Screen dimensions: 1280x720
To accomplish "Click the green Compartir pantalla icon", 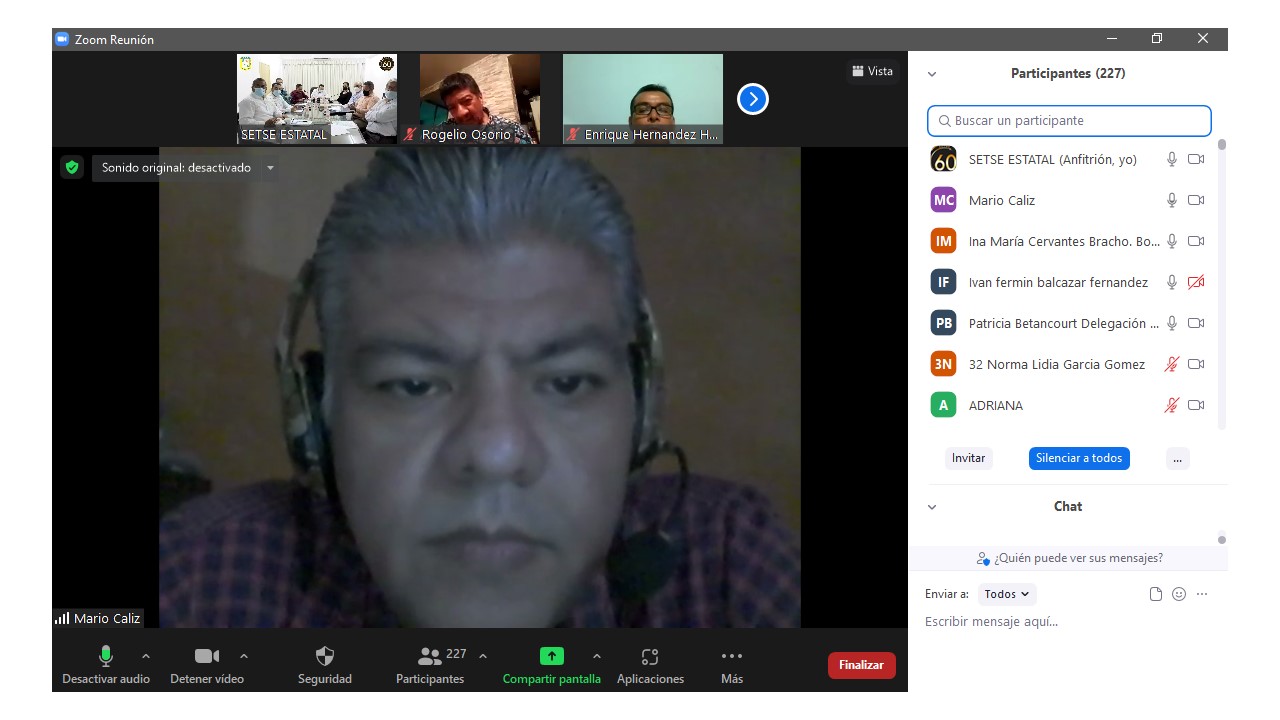I will click(x=552, y=656).
